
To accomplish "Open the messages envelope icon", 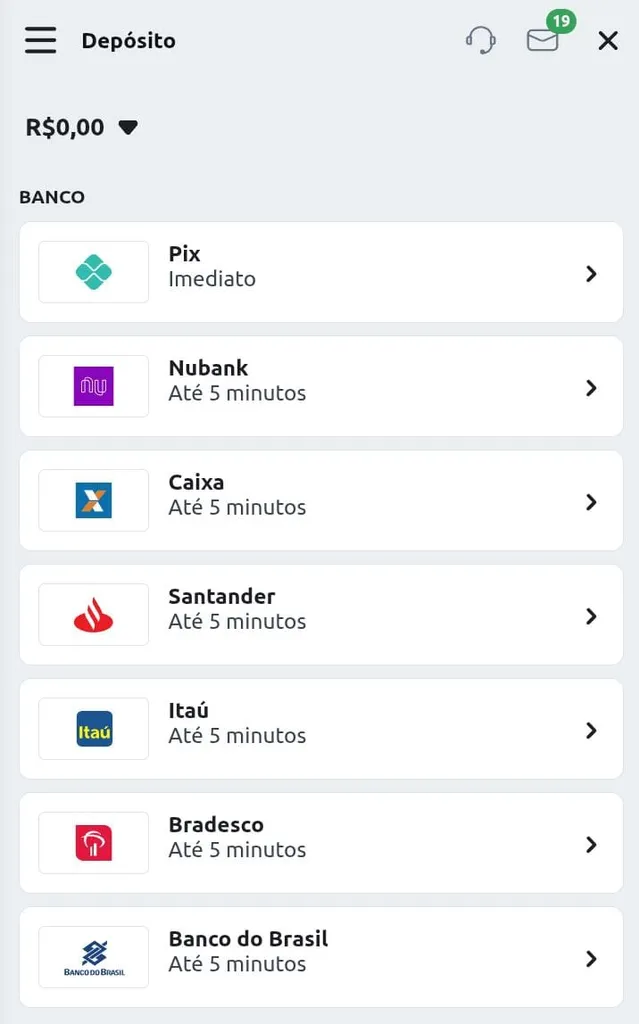I will 542,40.
